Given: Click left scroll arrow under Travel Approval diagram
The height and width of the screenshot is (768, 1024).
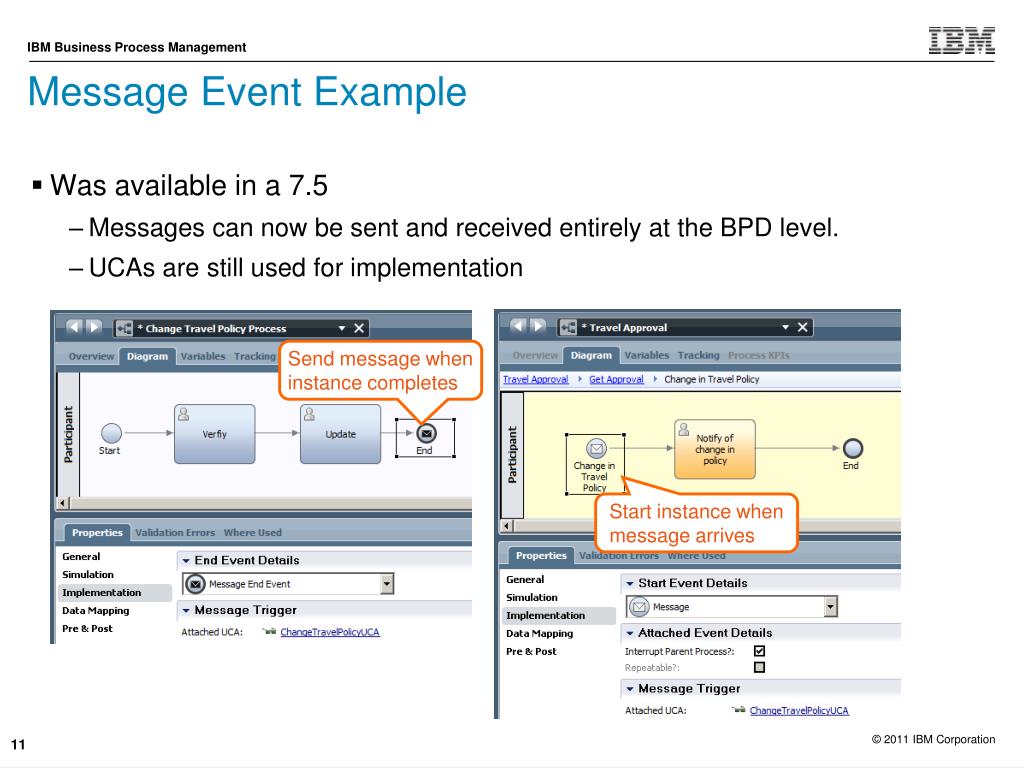Looking at the screenshot, I should [x=507, y=526].
